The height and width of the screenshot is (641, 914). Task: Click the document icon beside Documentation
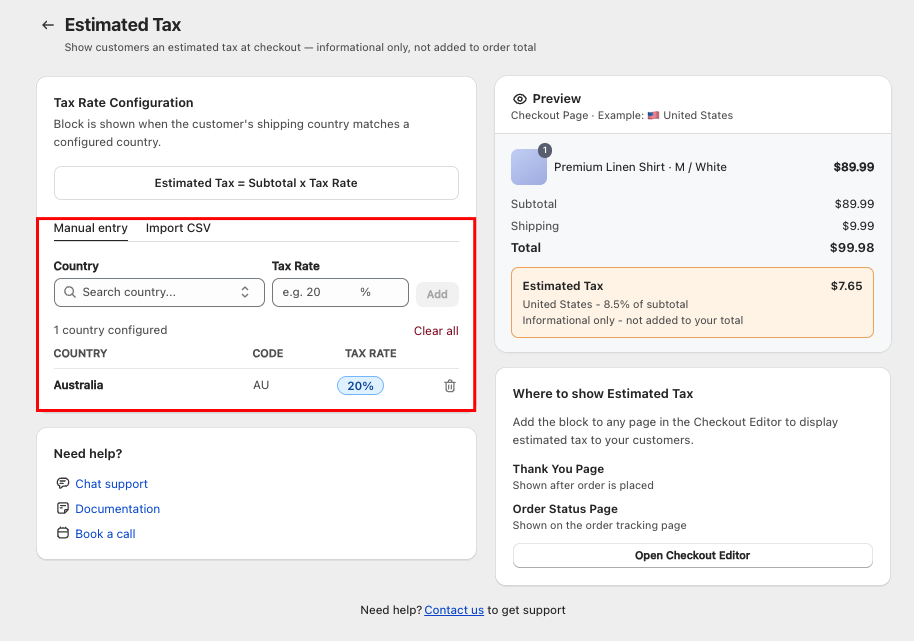coord(62,508)
